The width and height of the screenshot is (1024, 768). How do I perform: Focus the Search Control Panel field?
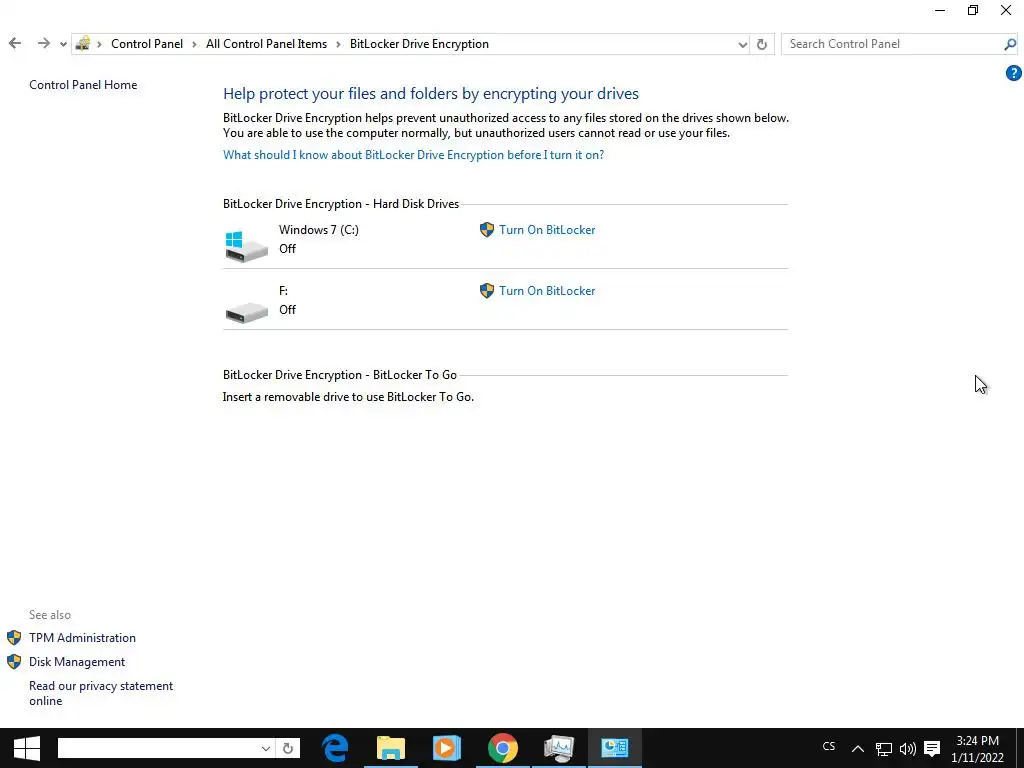click(891, 44)
